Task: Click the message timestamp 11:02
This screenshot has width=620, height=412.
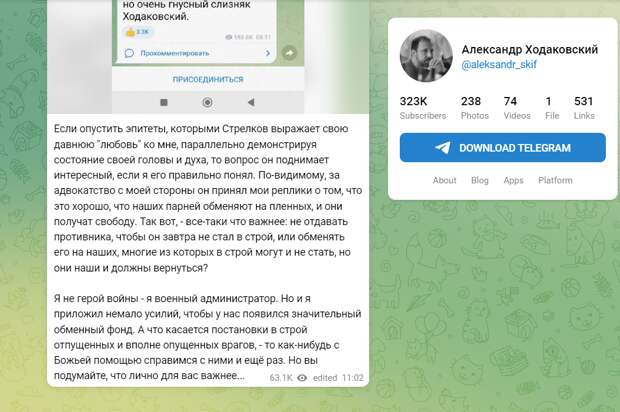Action: click(x=353, y=378)
